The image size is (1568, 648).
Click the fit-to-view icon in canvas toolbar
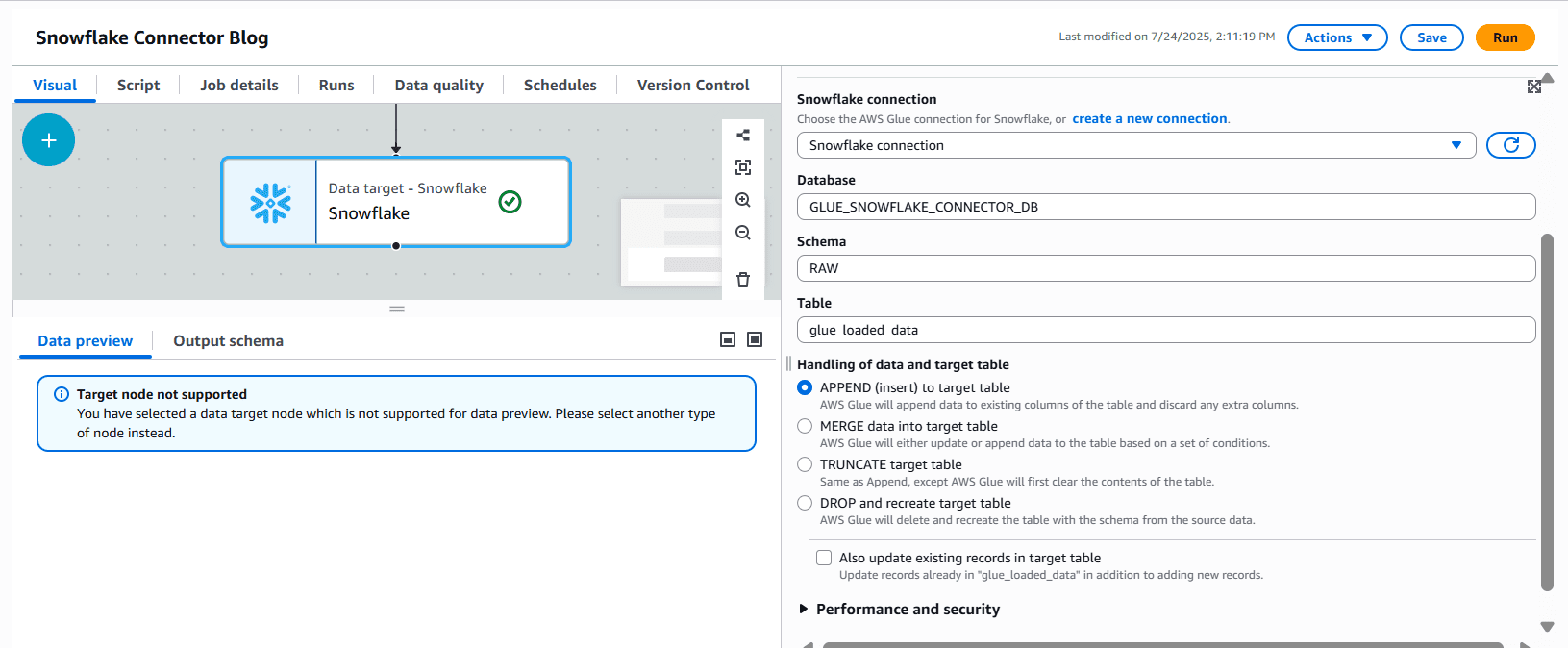[x=742, y=167]
